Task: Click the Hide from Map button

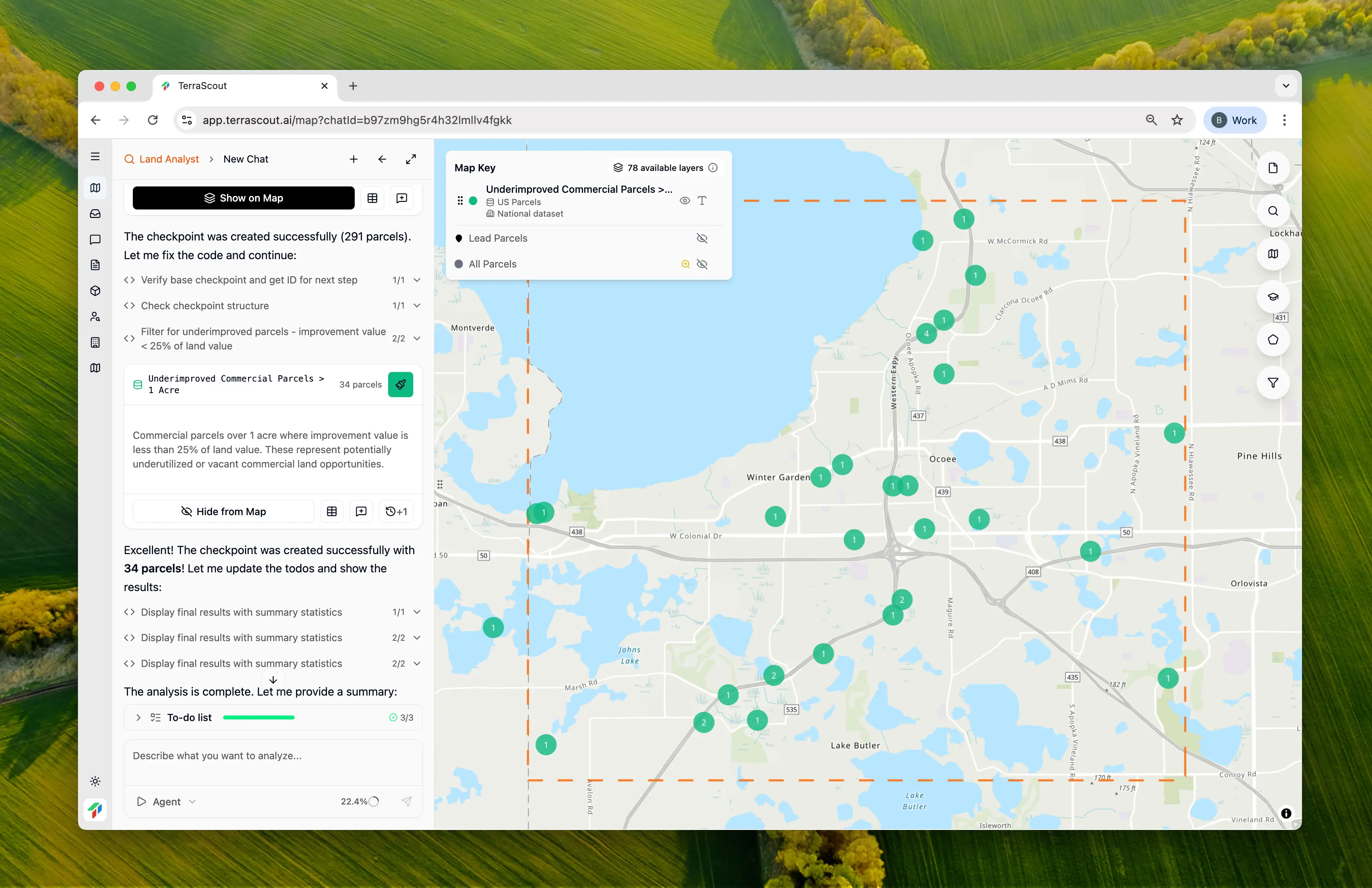Action: coord(223,511)
